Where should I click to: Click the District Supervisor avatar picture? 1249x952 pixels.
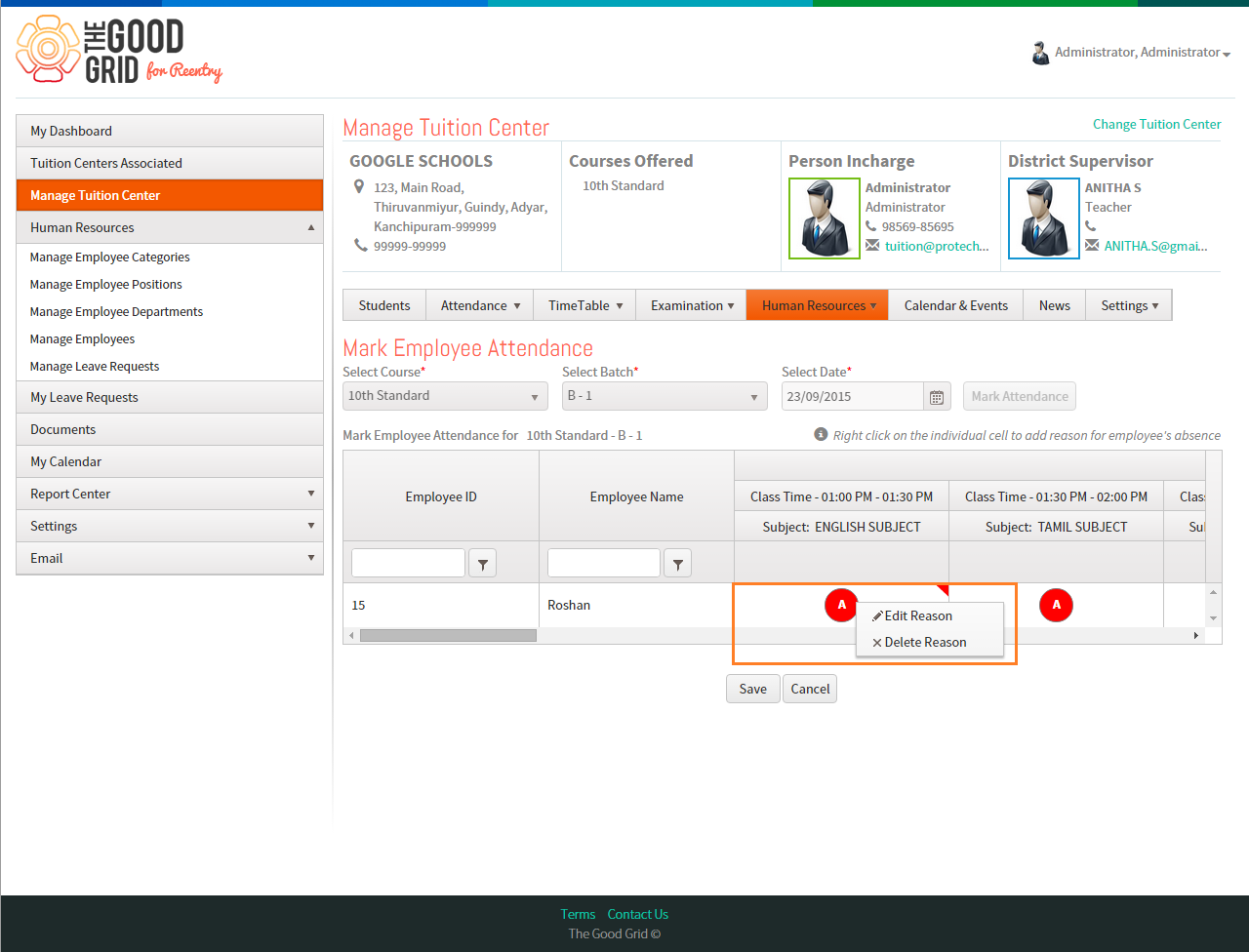1043,218
